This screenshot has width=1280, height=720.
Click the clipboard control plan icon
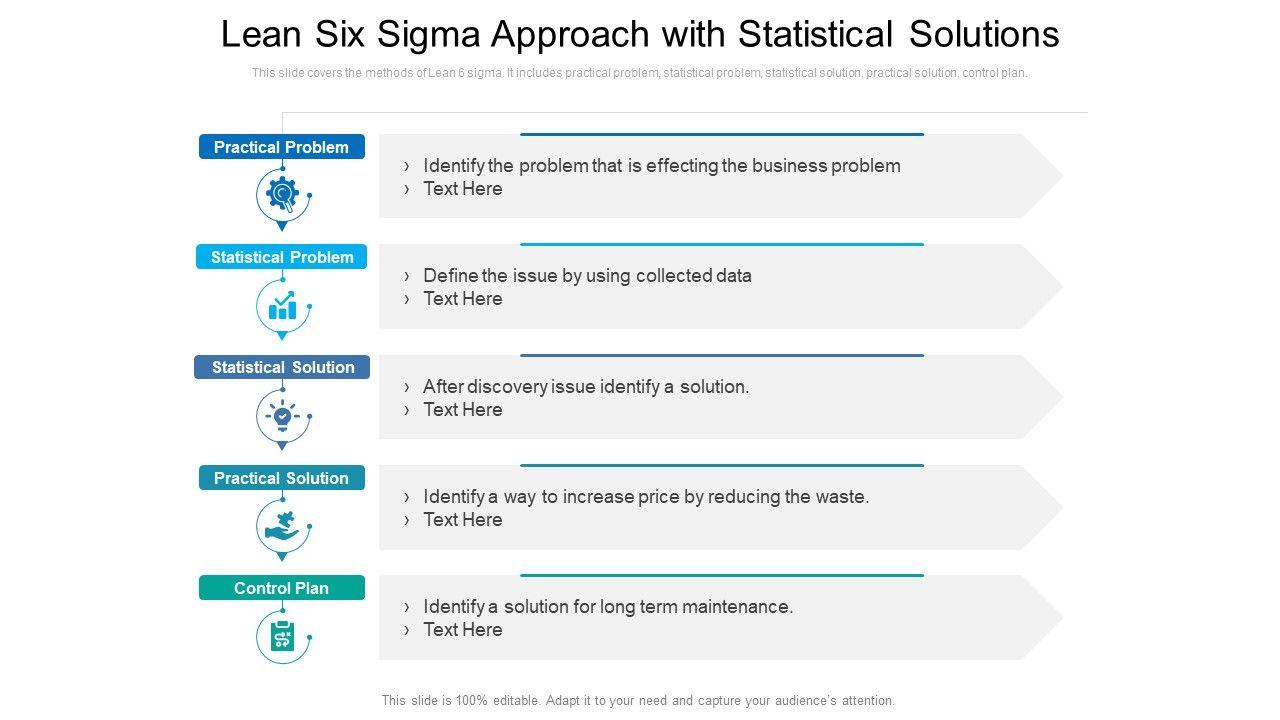coord(282,636)
